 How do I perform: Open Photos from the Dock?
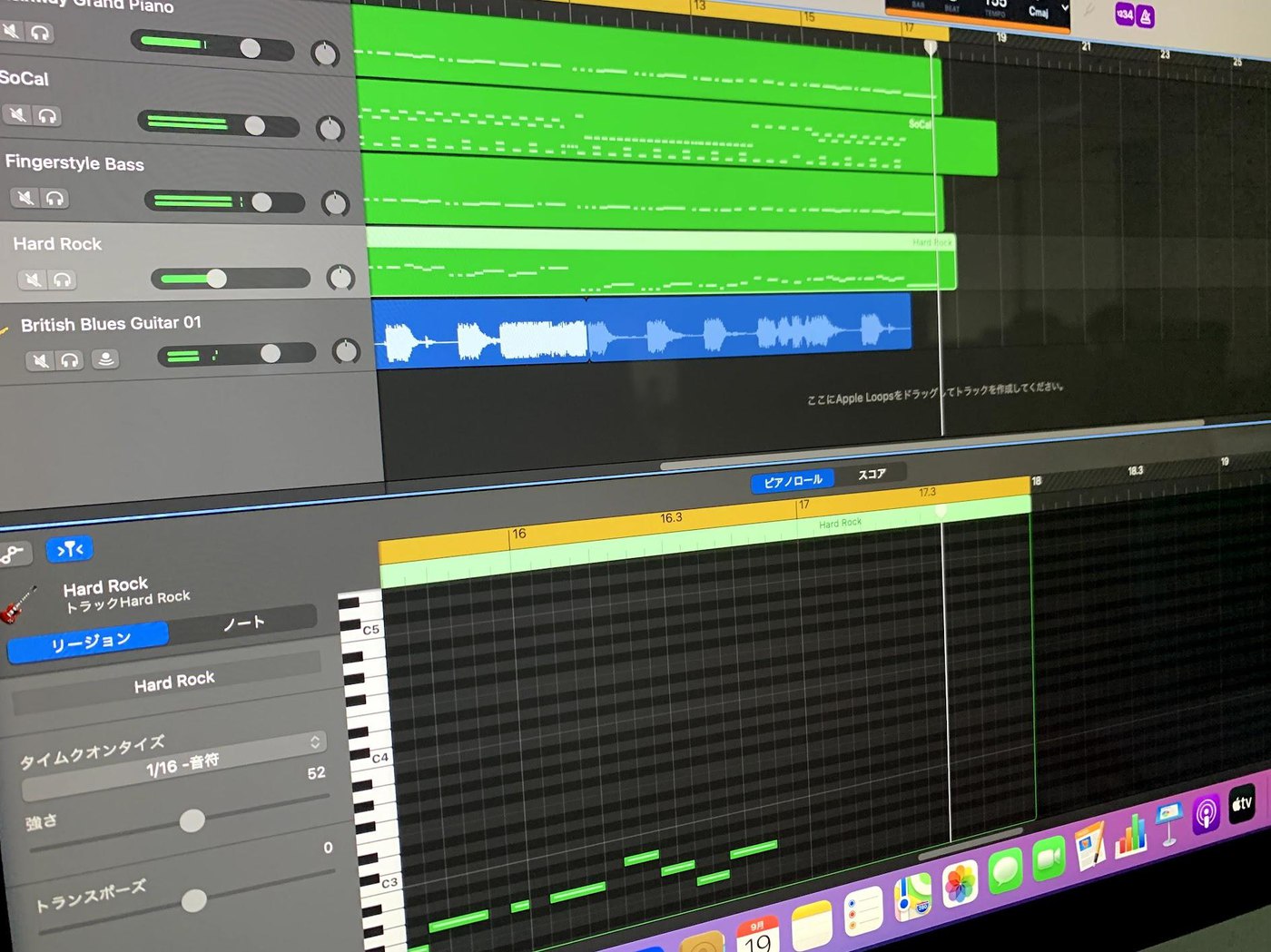click(959, 884)
